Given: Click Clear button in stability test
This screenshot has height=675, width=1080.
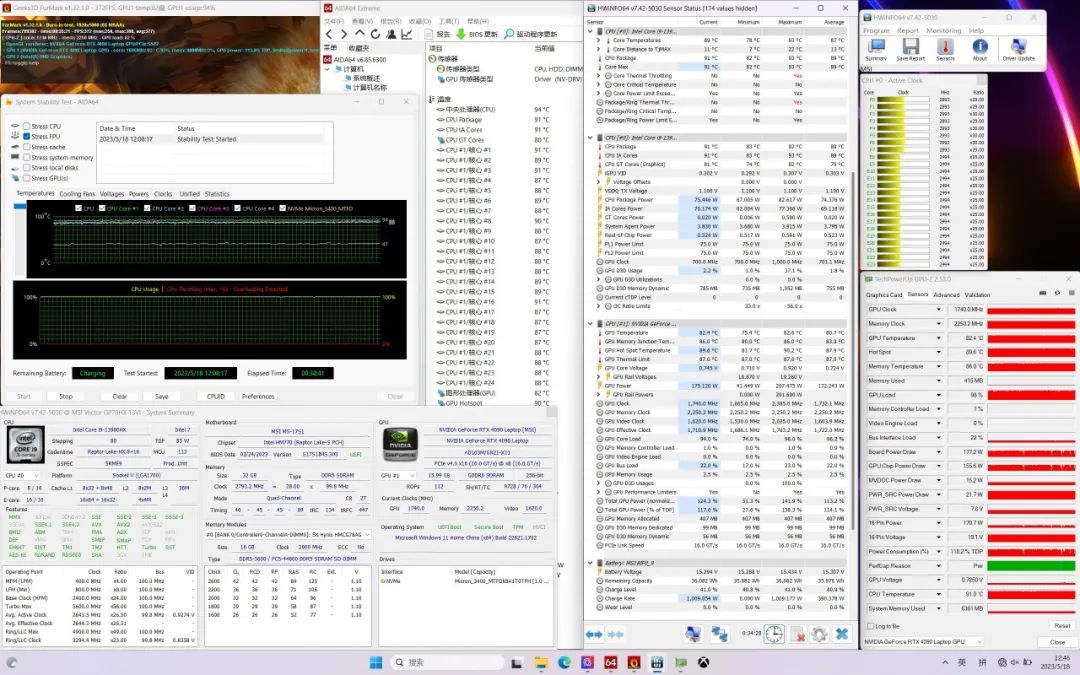Looking at the screenshot, I should pos(120,396).
